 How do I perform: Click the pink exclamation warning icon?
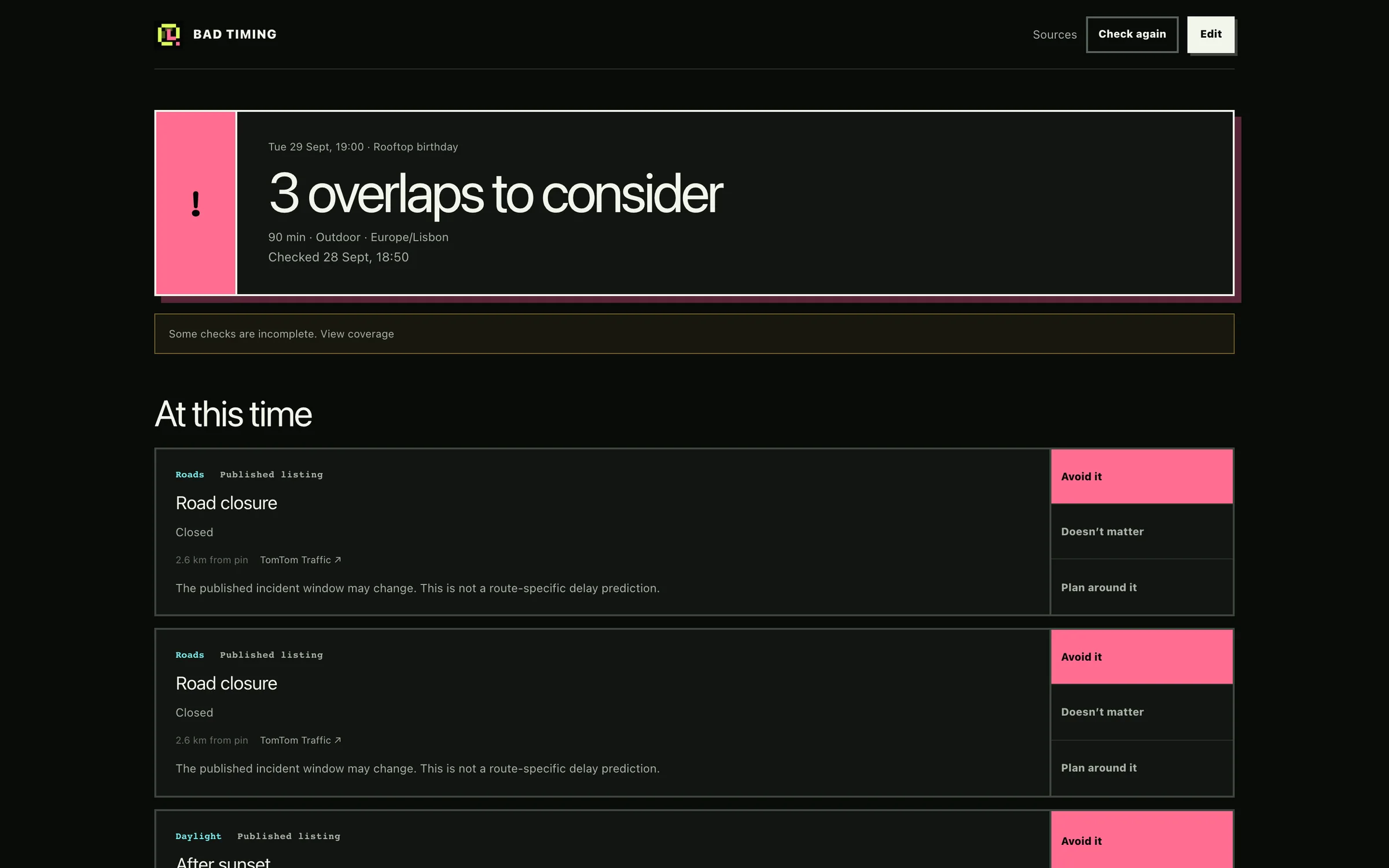pyautogui.click(x=196, y=203)
